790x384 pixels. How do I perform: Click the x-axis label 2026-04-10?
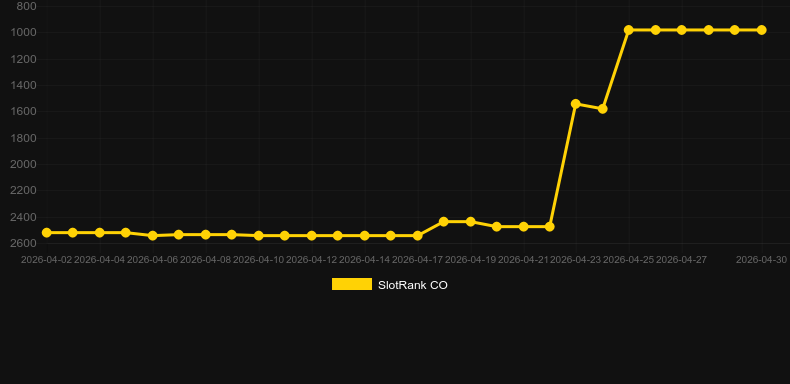tap(258, 260)
